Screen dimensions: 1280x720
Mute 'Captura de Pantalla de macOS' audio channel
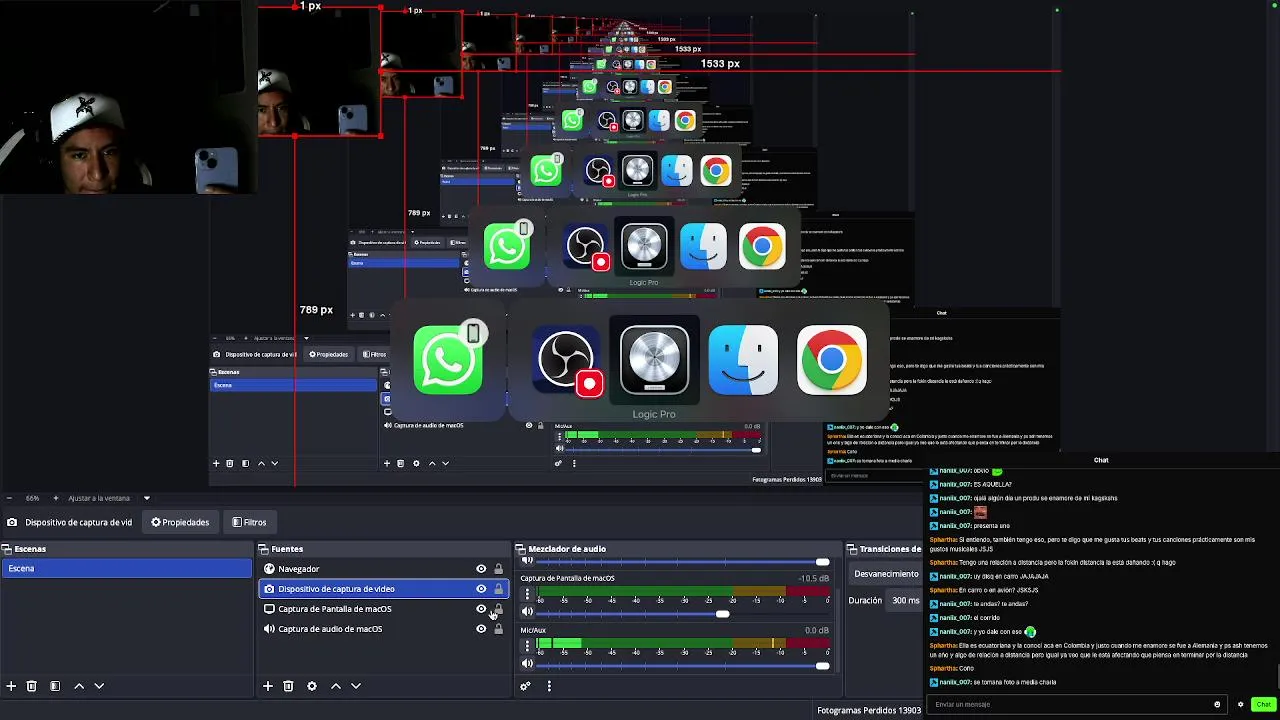pos(527,612)
